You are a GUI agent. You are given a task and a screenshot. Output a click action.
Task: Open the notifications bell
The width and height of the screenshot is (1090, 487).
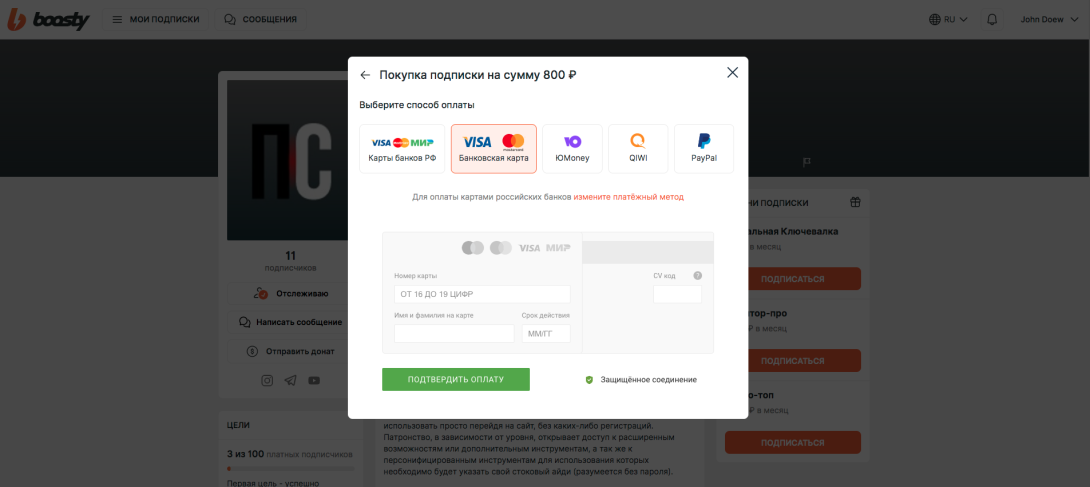[992, 19]
